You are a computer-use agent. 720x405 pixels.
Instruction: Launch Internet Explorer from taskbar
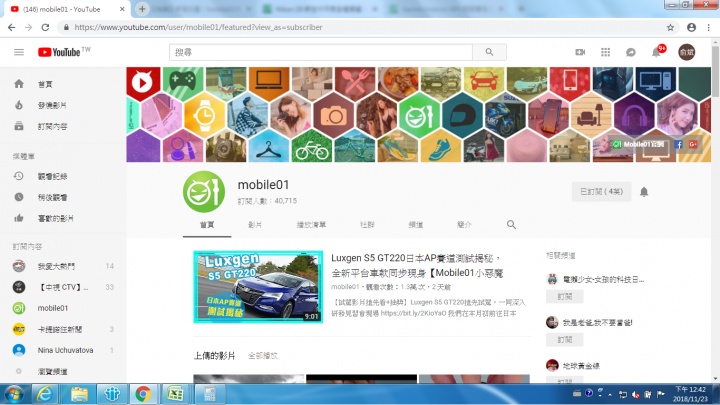point(44,394)
